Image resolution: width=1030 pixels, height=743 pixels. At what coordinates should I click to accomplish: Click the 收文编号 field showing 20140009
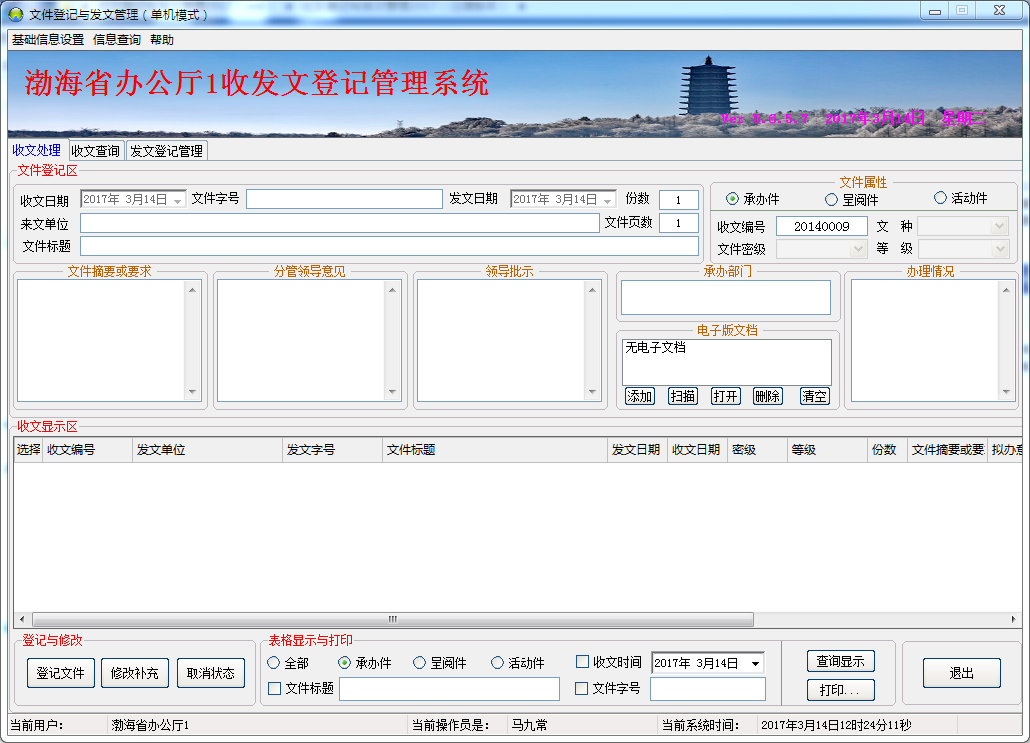coord(822,227)
